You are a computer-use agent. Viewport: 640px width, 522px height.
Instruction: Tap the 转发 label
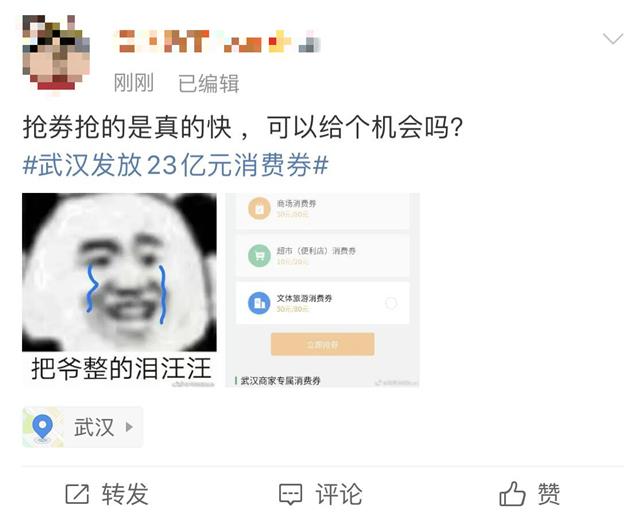point(124,494)
